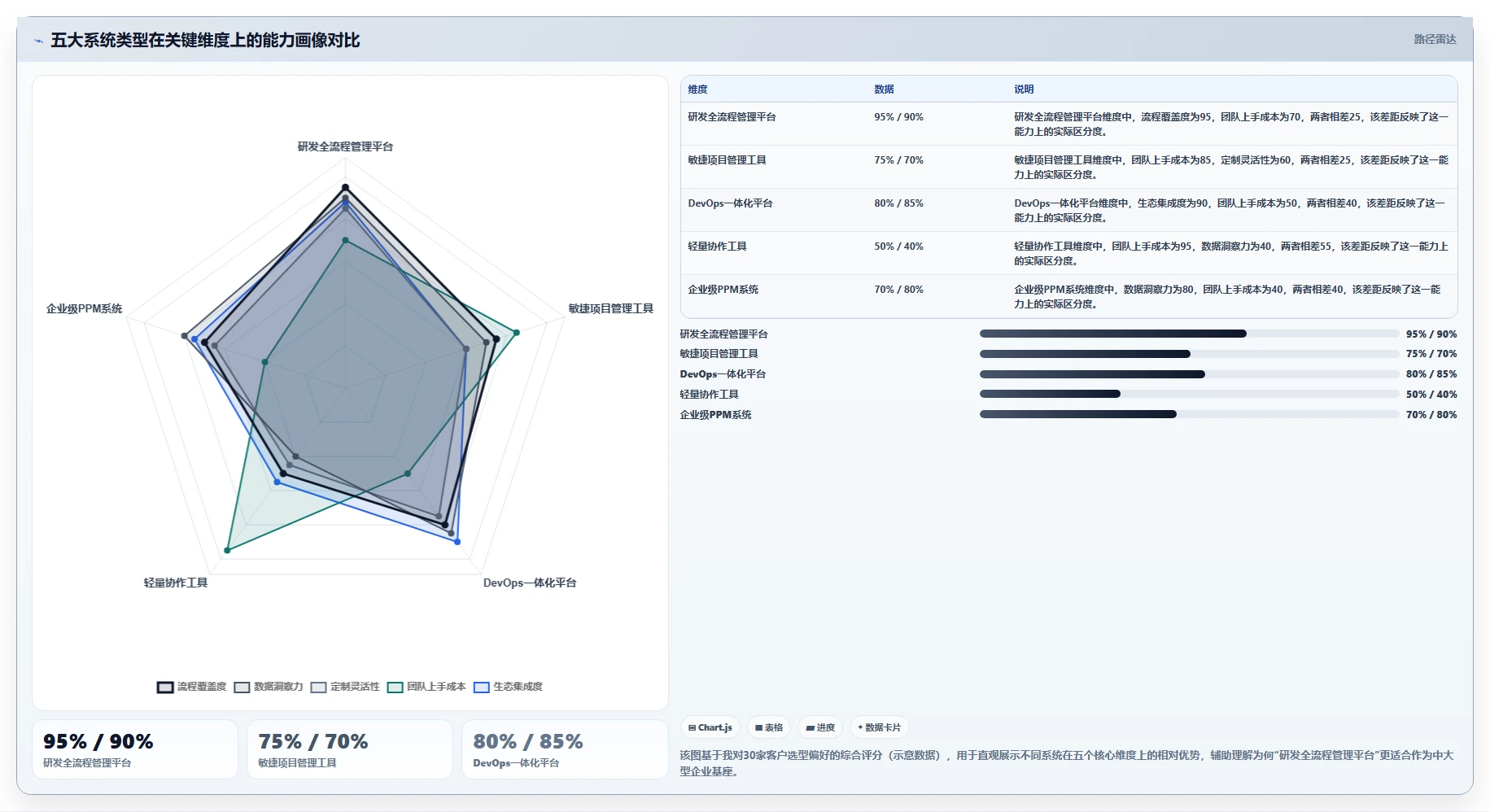This screenshot has width=1490, height=812.
Task: Click the 企业级PPM系统 progress bar
Action: click(1189, 414)
